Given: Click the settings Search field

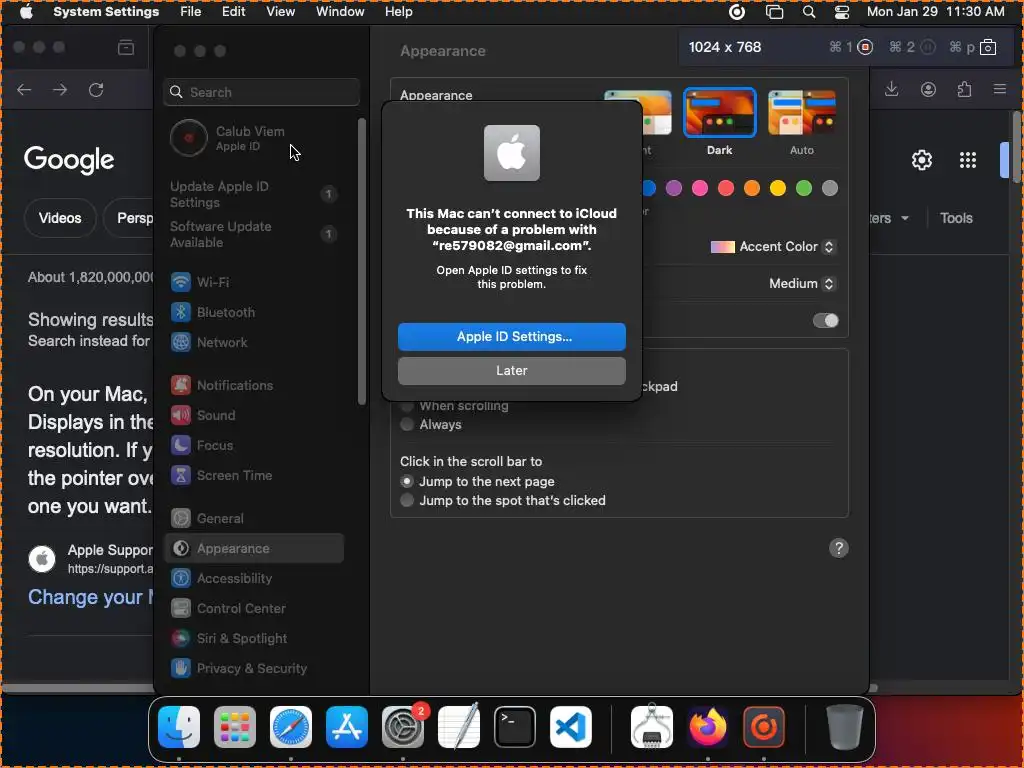Looking at the screenshot, I should click(261, 92).
